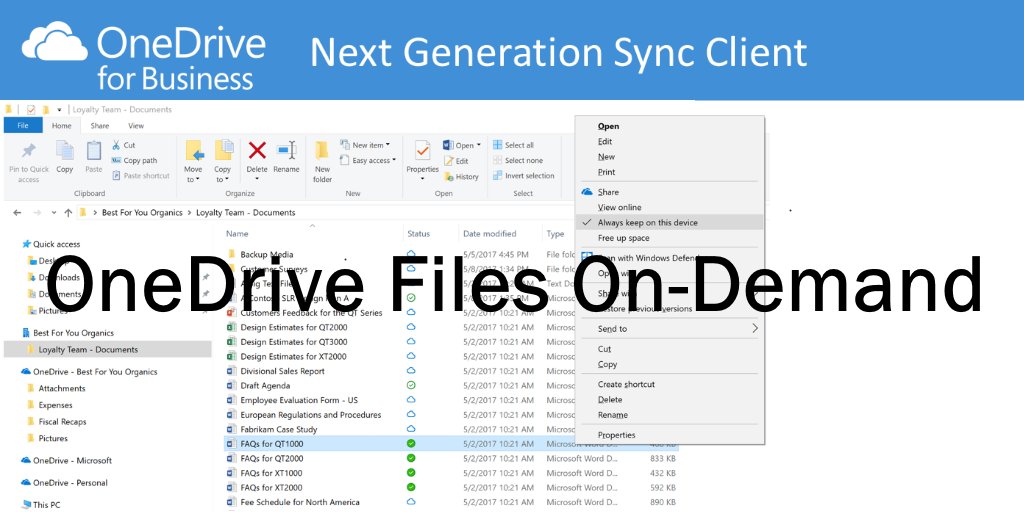Click Best For You Organics breadcrumb
Image resolution: width=1024 pixels, height=512 pixels.
coord(142,213)
